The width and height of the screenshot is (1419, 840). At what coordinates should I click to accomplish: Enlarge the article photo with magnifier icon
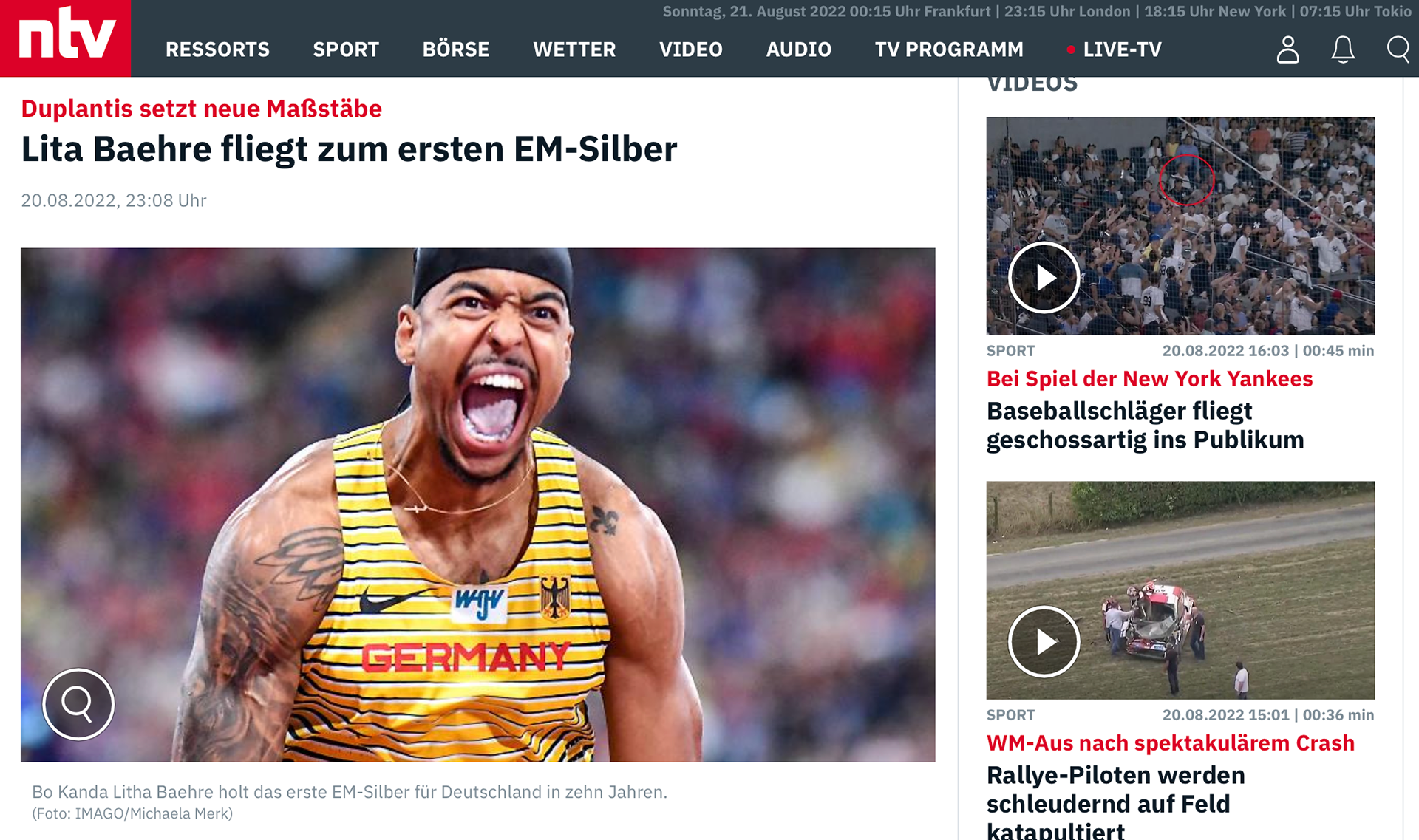[x=78, y=704]
